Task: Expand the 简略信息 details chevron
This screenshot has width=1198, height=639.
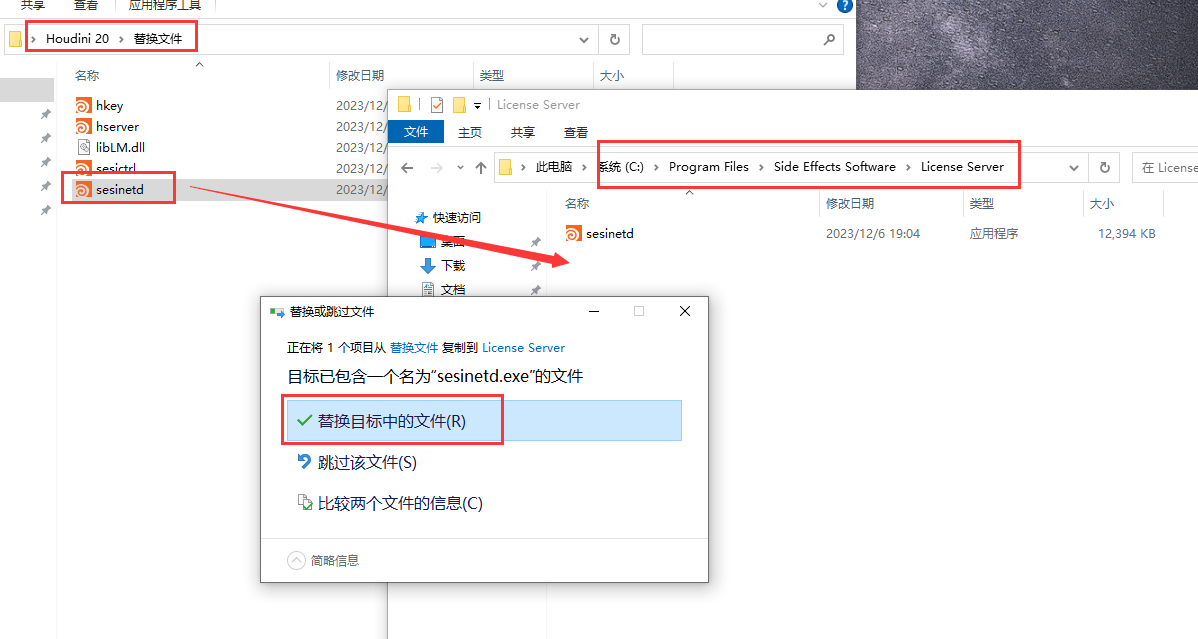Action: [x=296, y=561]
